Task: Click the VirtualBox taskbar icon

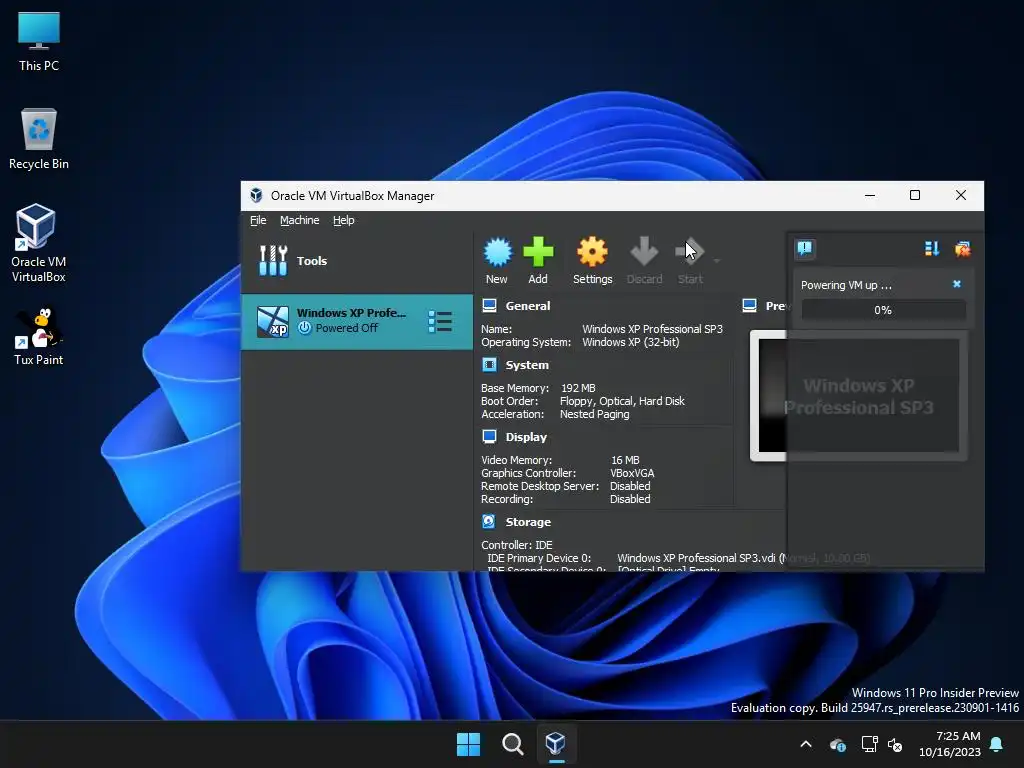Action: coord(556,744)
